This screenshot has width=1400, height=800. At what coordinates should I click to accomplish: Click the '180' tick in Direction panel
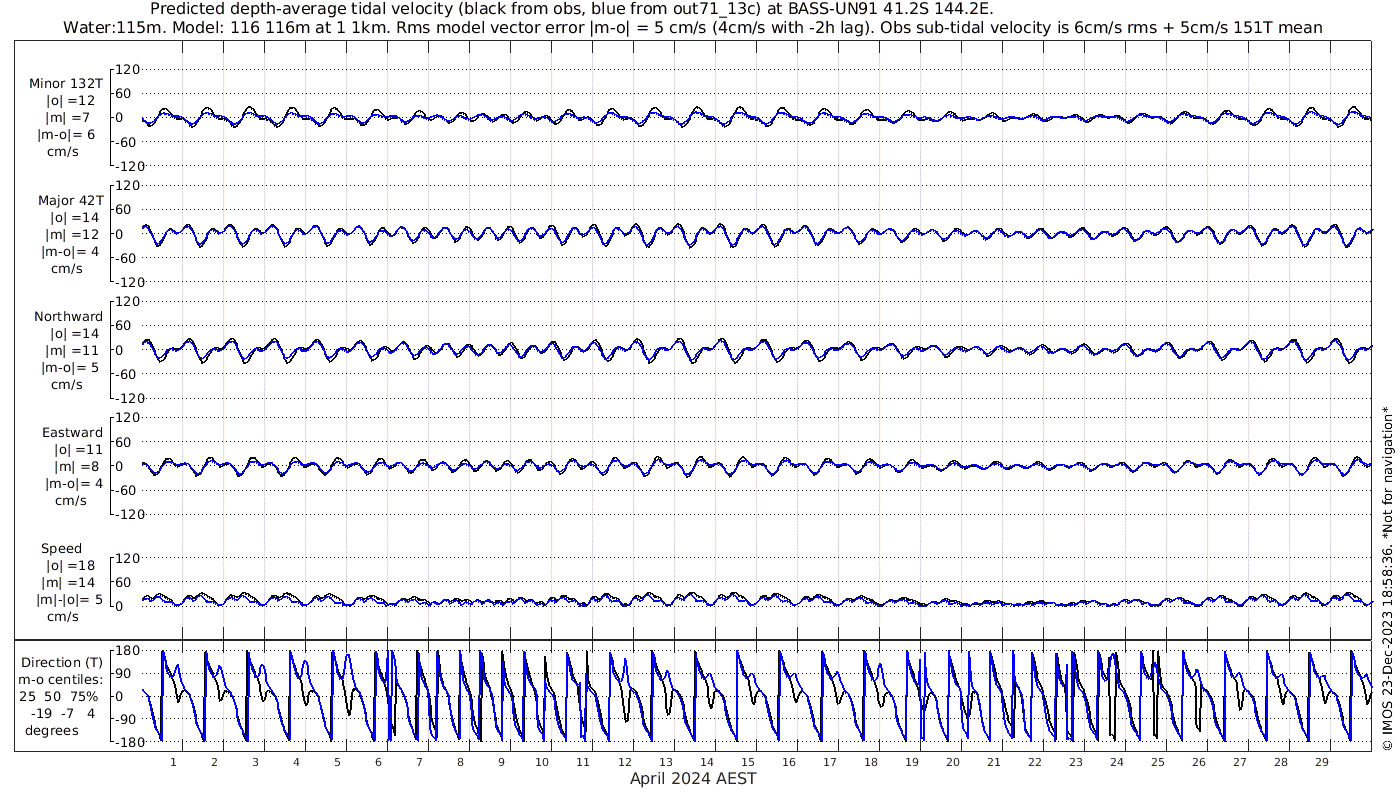point(125,651)
